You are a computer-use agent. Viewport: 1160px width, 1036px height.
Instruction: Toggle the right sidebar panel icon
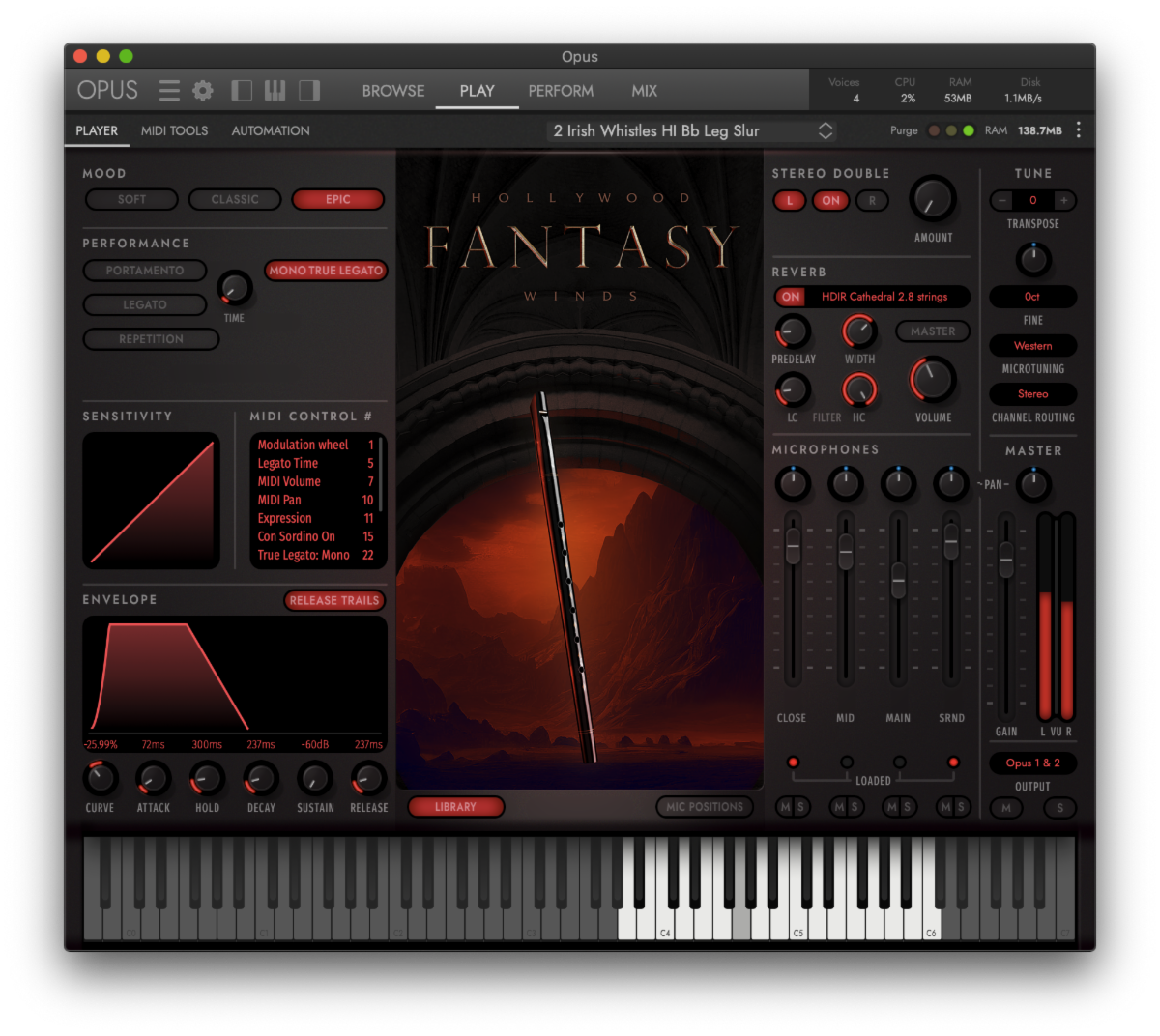pos(309,91)
